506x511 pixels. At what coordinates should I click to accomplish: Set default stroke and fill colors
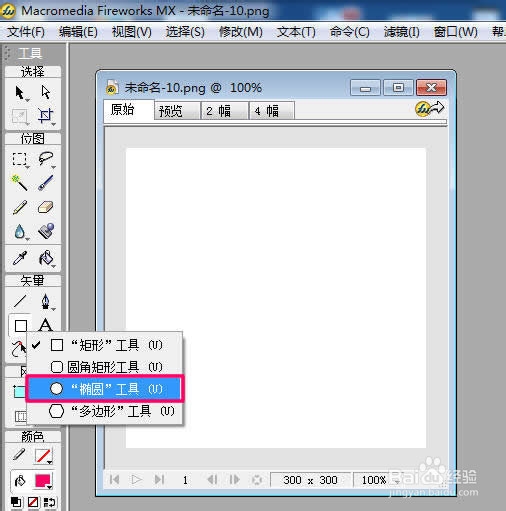[16, 502]
